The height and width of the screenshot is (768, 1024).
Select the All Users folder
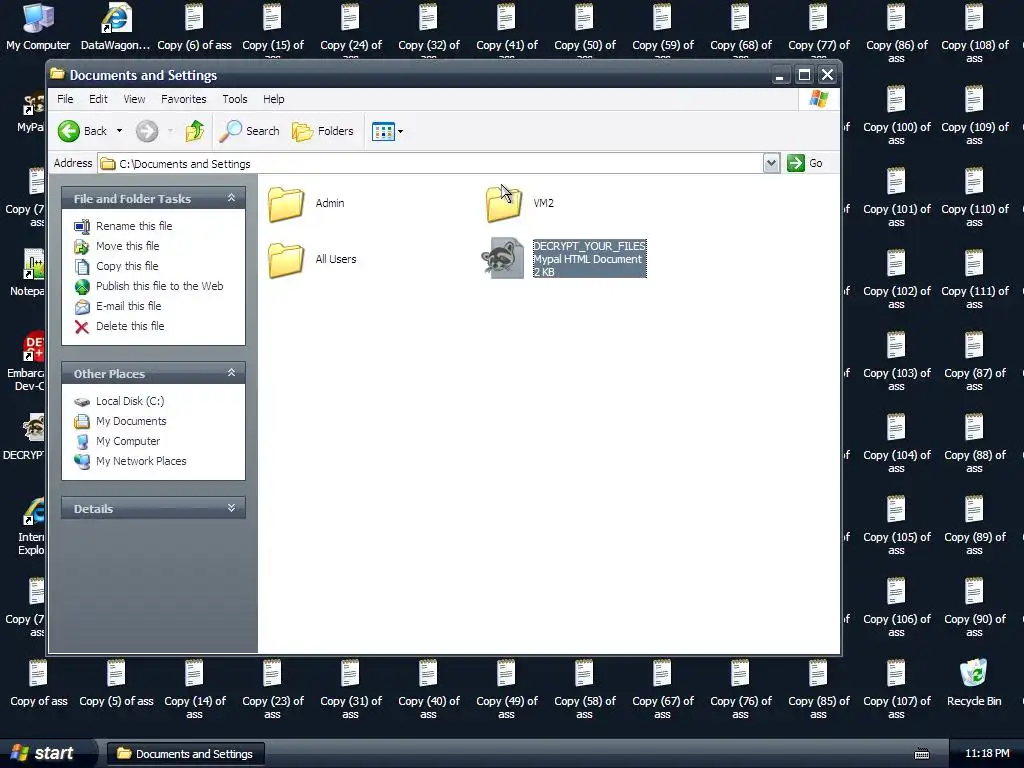[x=286, y=259]
